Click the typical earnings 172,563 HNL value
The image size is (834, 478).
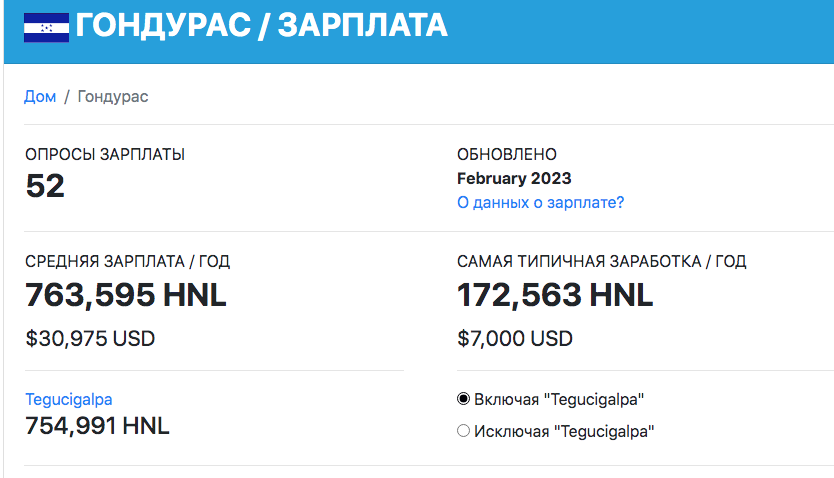pyautogui.click(x=555, y=295)
